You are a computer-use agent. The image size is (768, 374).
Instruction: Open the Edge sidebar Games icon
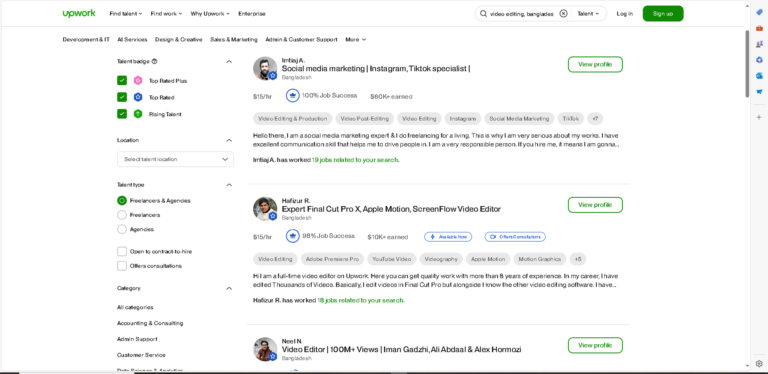(759, 44)
